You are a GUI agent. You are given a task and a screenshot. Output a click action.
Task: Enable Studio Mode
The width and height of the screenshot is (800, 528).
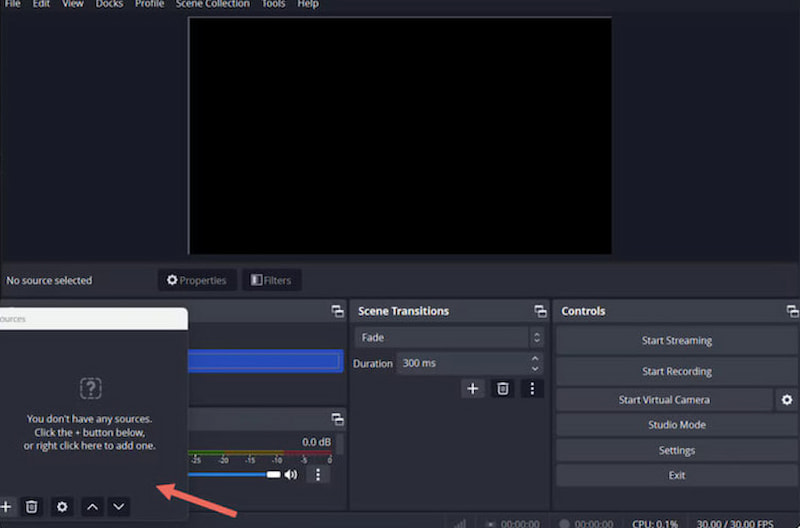pos(677,424)
